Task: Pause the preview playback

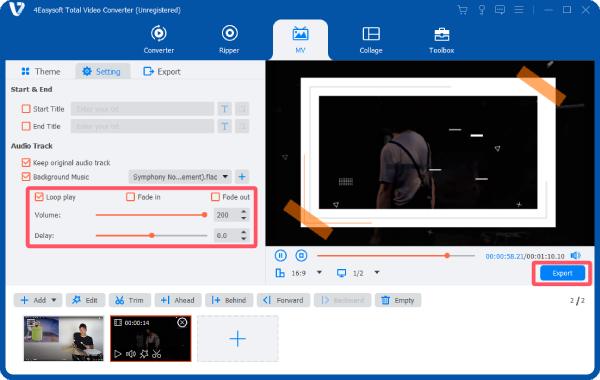Action: 280,255
